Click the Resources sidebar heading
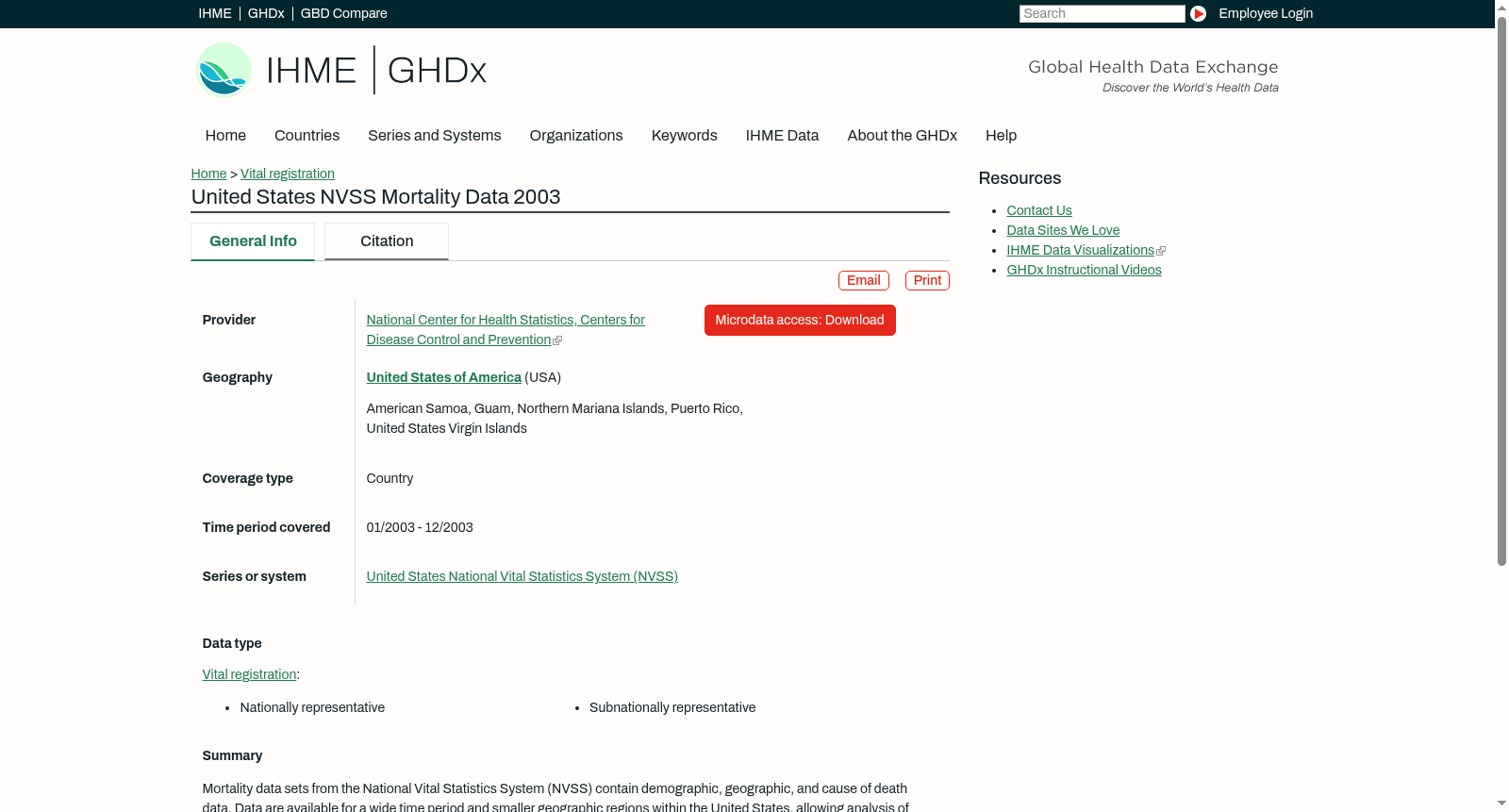Screen dimensions: 1509x812 pyautogui.click(x=1020, y=178)
